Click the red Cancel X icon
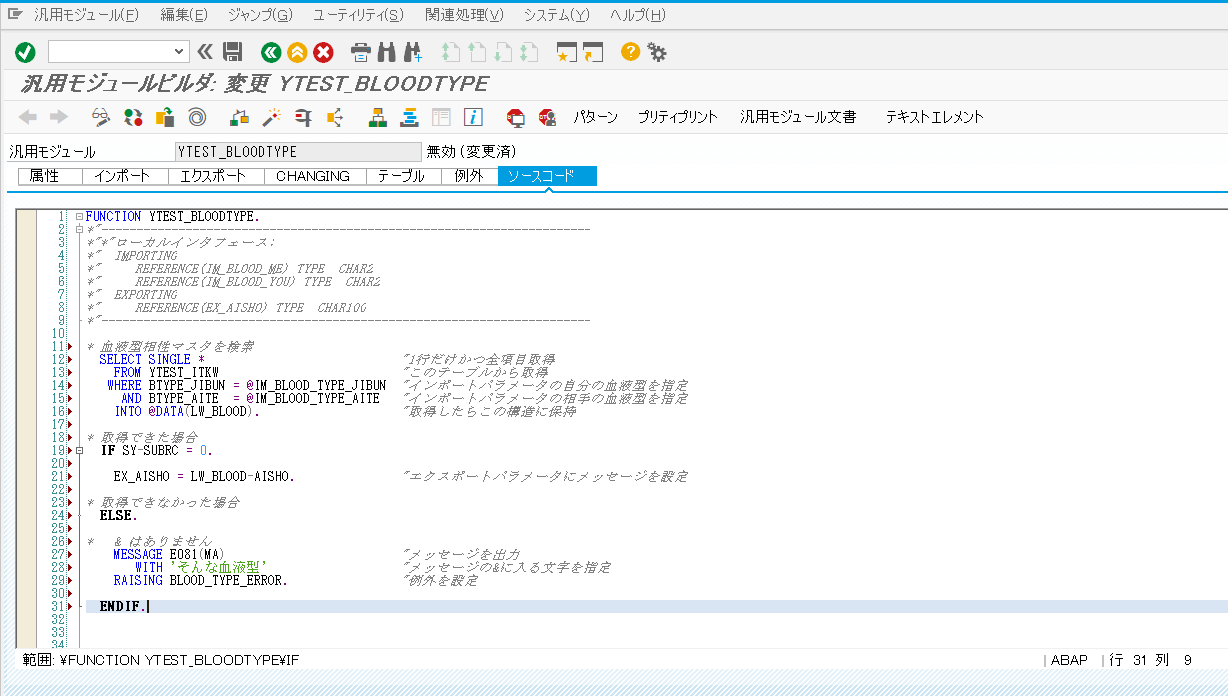Screen dimensions: 1228x696 pos(324,52)
